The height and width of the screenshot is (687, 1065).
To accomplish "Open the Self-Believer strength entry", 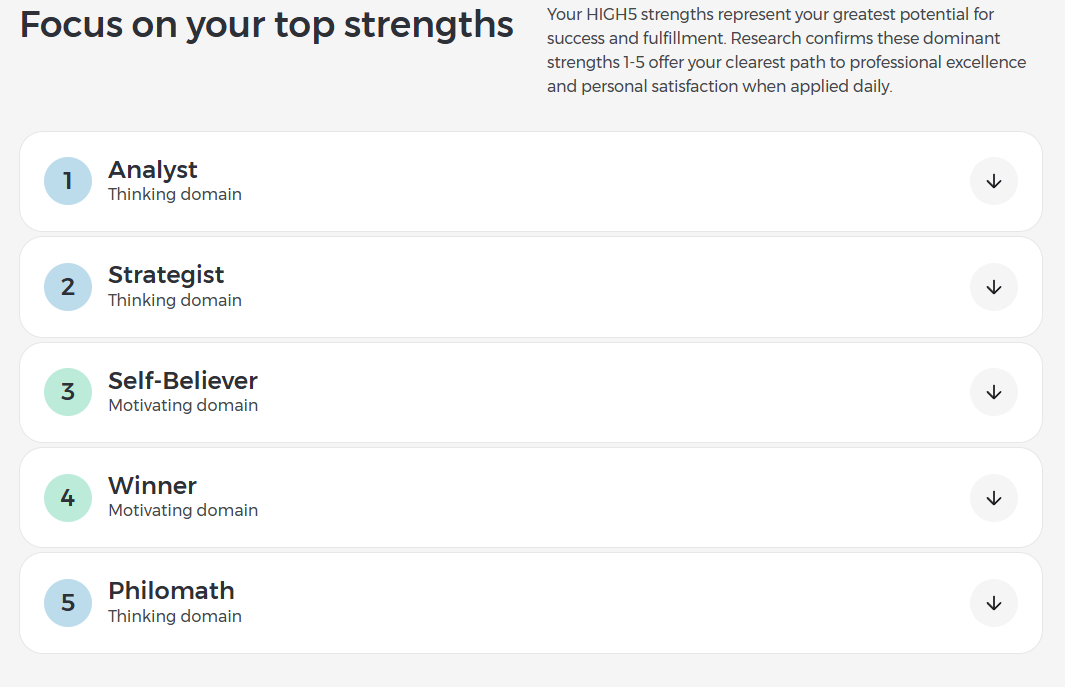I will coord(182,381).
